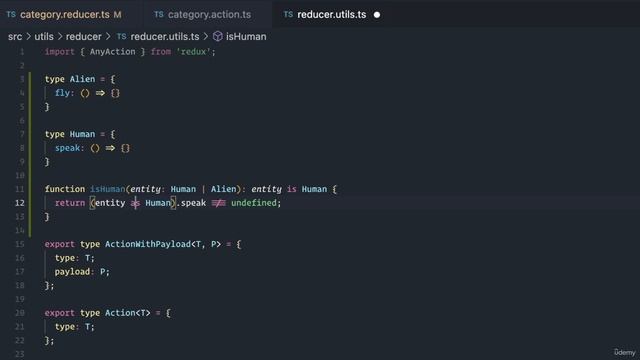640x360 pixels.
Task: Open reducer.utils.ts breadcrumb item
Action: (165, 37)
